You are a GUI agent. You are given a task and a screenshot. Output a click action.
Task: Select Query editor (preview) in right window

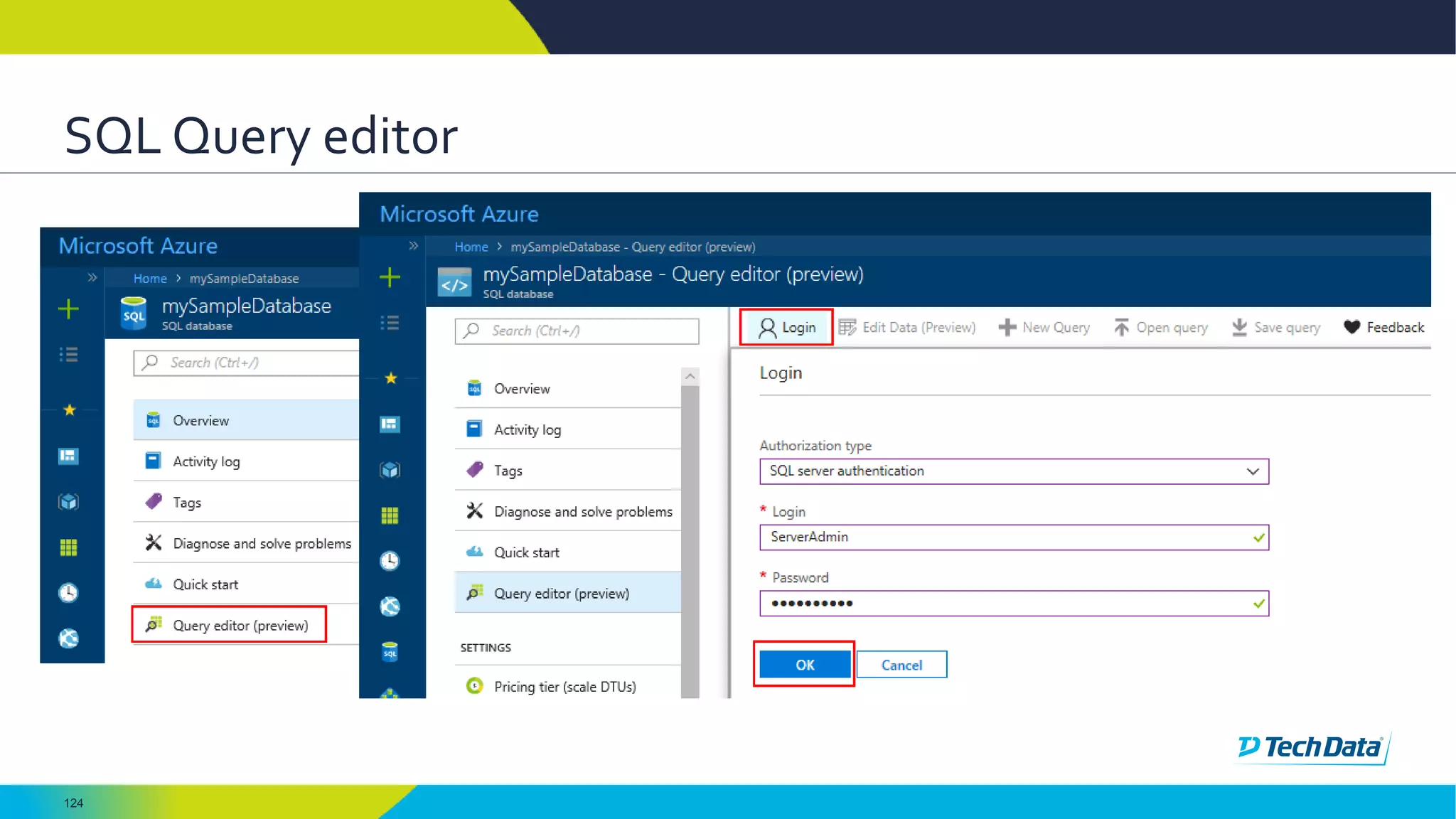pyautogui.click(x=567, y=593)
